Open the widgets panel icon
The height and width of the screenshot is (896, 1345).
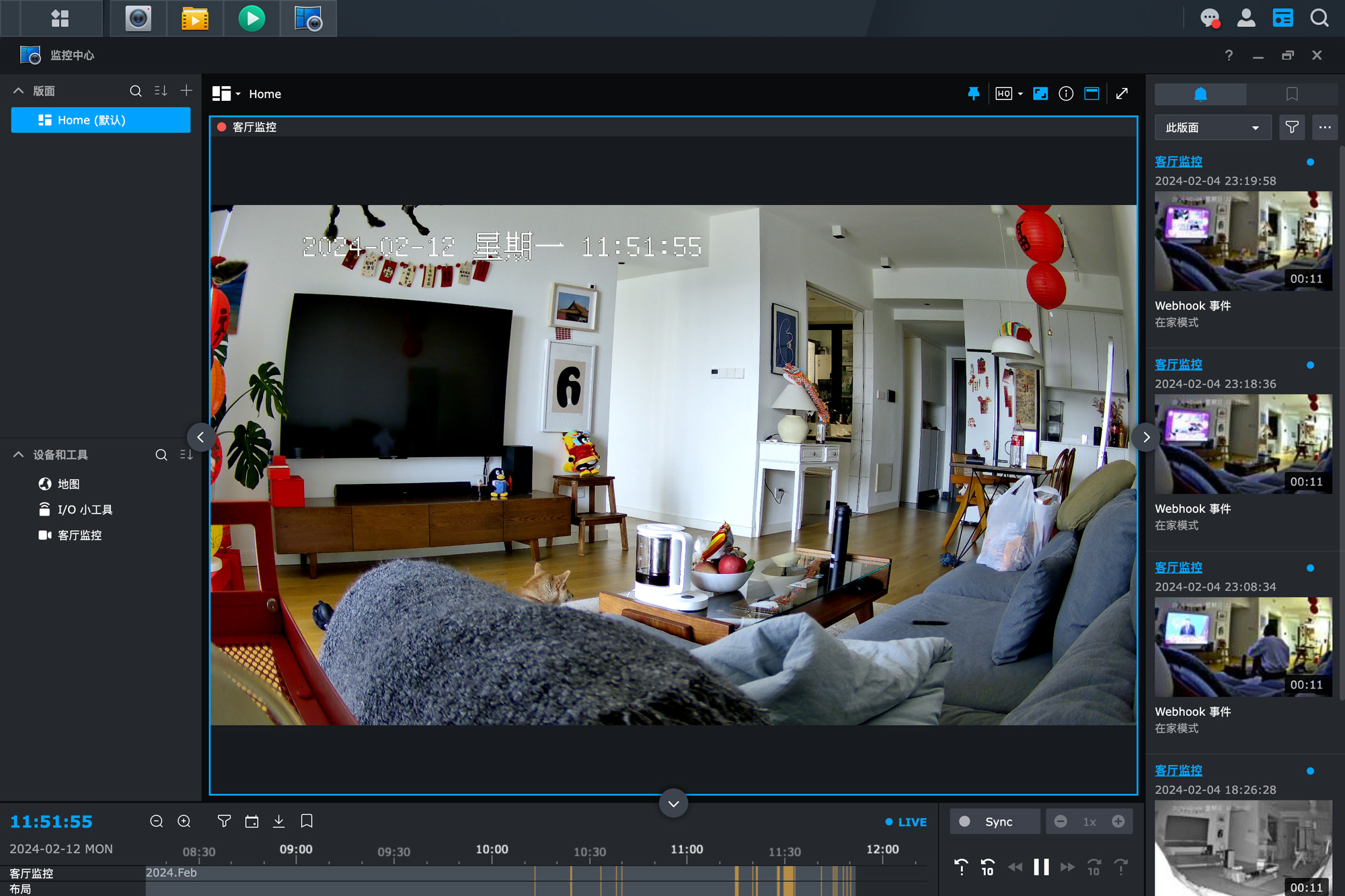click(1282, 18)
